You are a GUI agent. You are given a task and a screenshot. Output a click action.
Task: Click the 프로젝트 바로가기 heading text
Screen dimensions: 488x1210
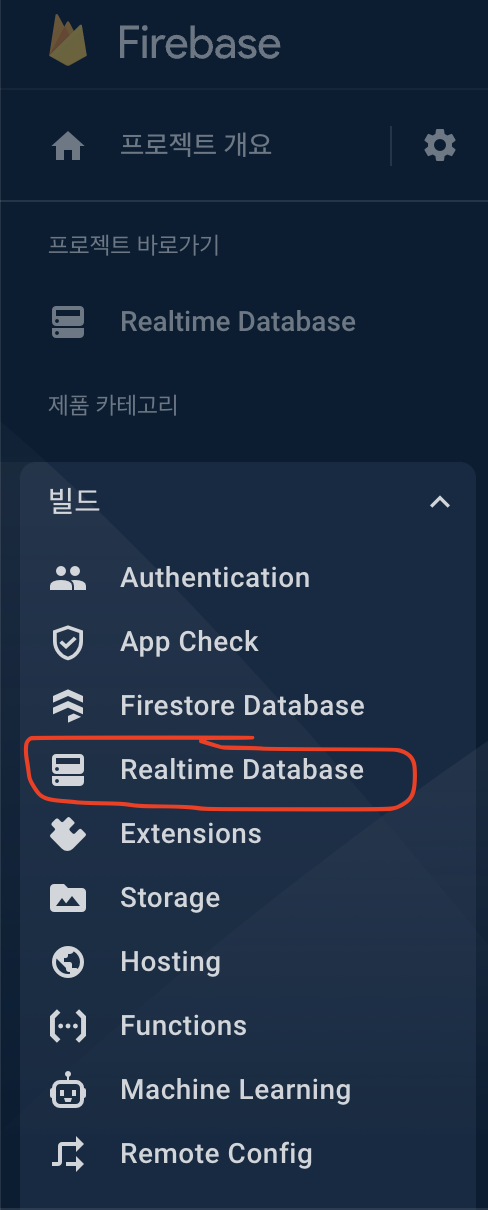(x=133, y=245)
